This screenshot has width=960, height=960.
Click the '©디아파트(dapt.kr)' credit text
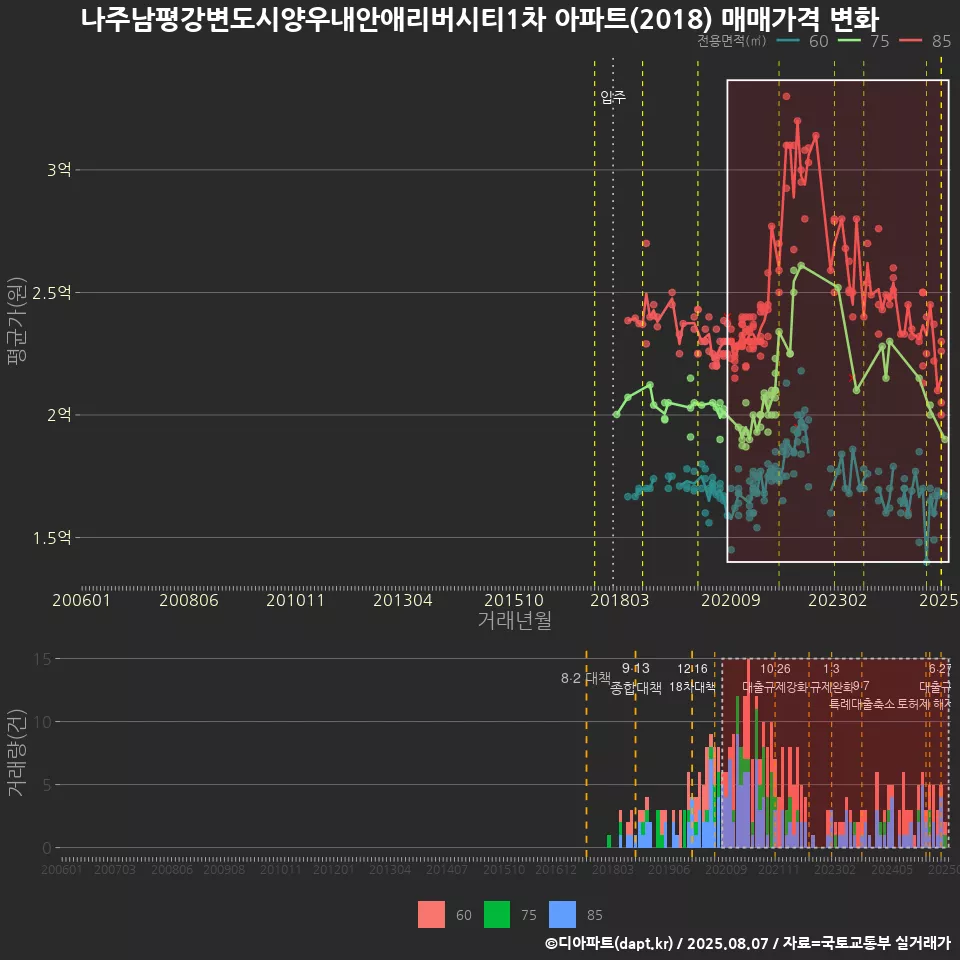pyautogui.click(x=609, y=943)
